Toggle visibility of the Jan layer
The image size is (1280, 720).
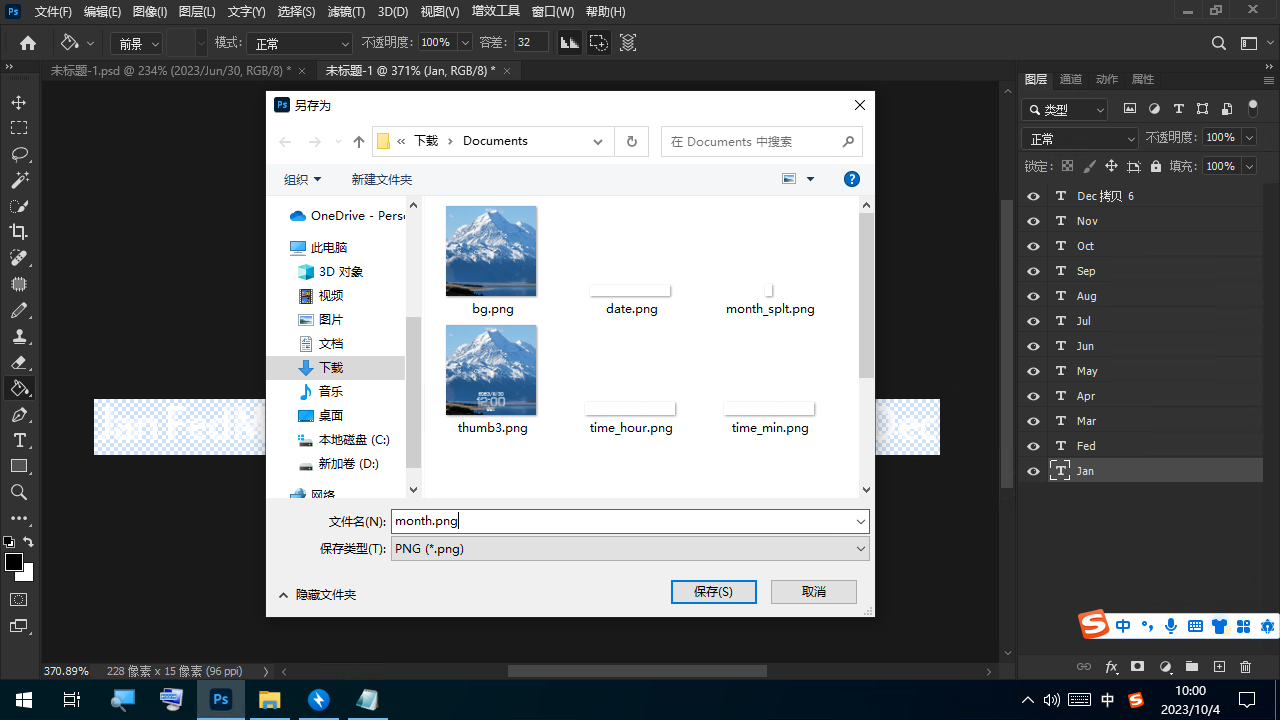point(1033,471)
